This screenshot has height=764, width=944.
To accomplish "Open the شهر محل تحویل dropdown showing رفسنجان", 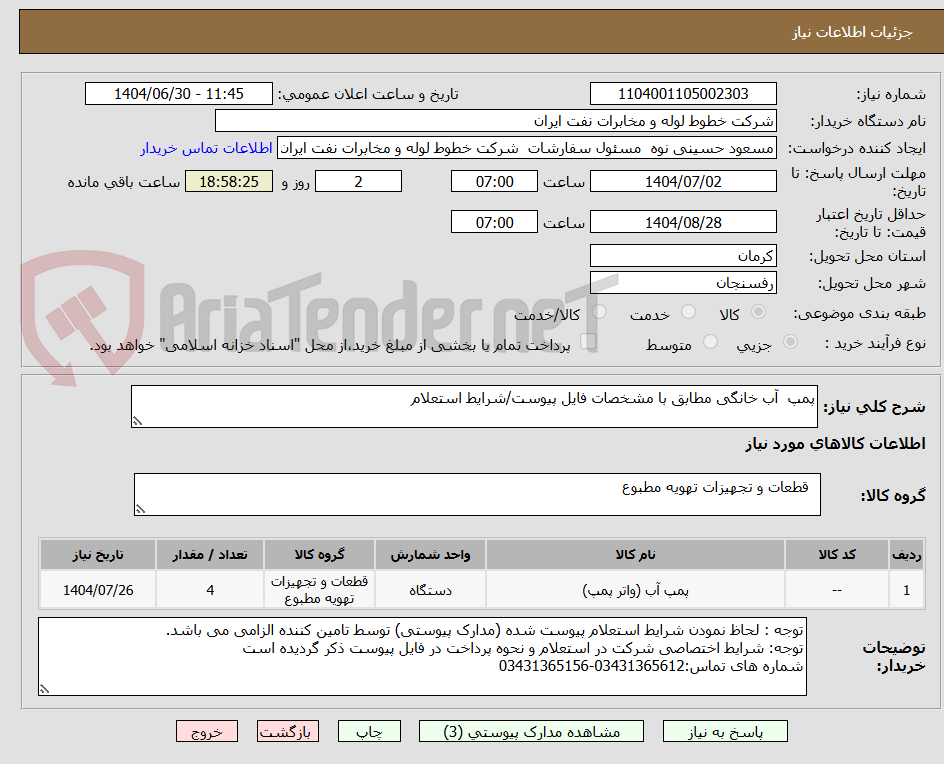I will pos(683,282).
